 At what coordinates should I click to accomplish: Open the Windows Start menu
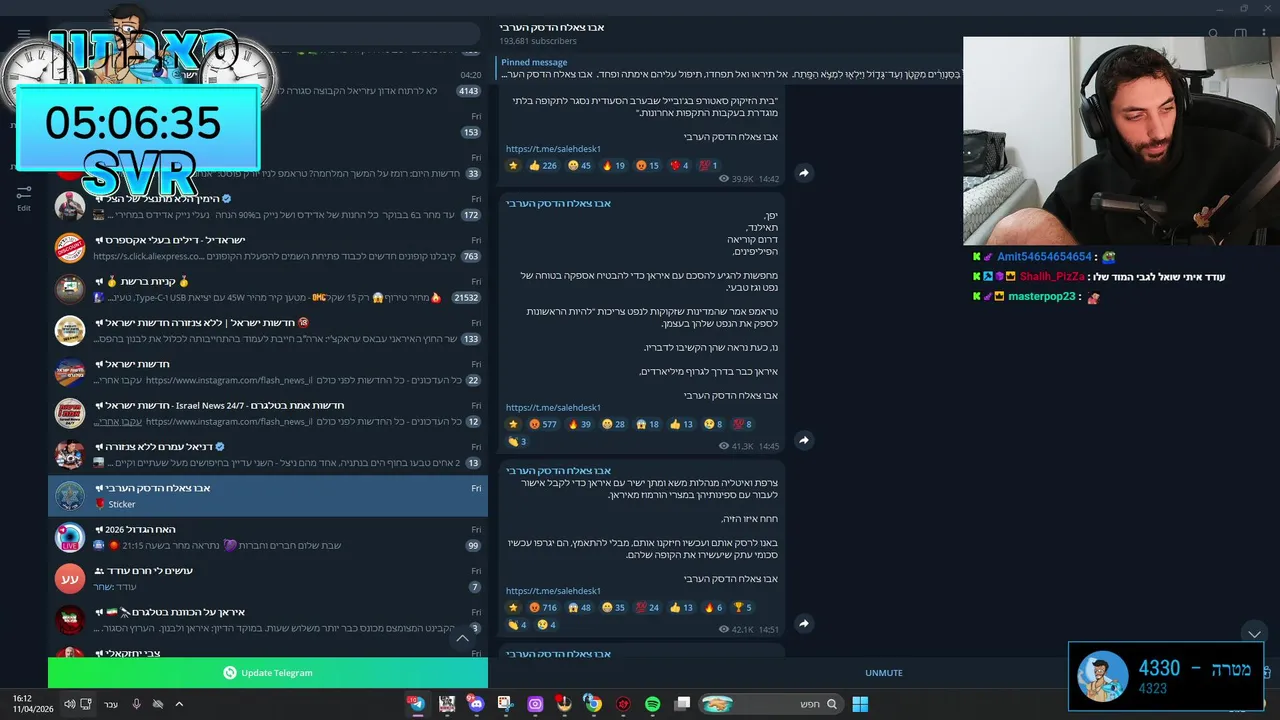[860, 704]
